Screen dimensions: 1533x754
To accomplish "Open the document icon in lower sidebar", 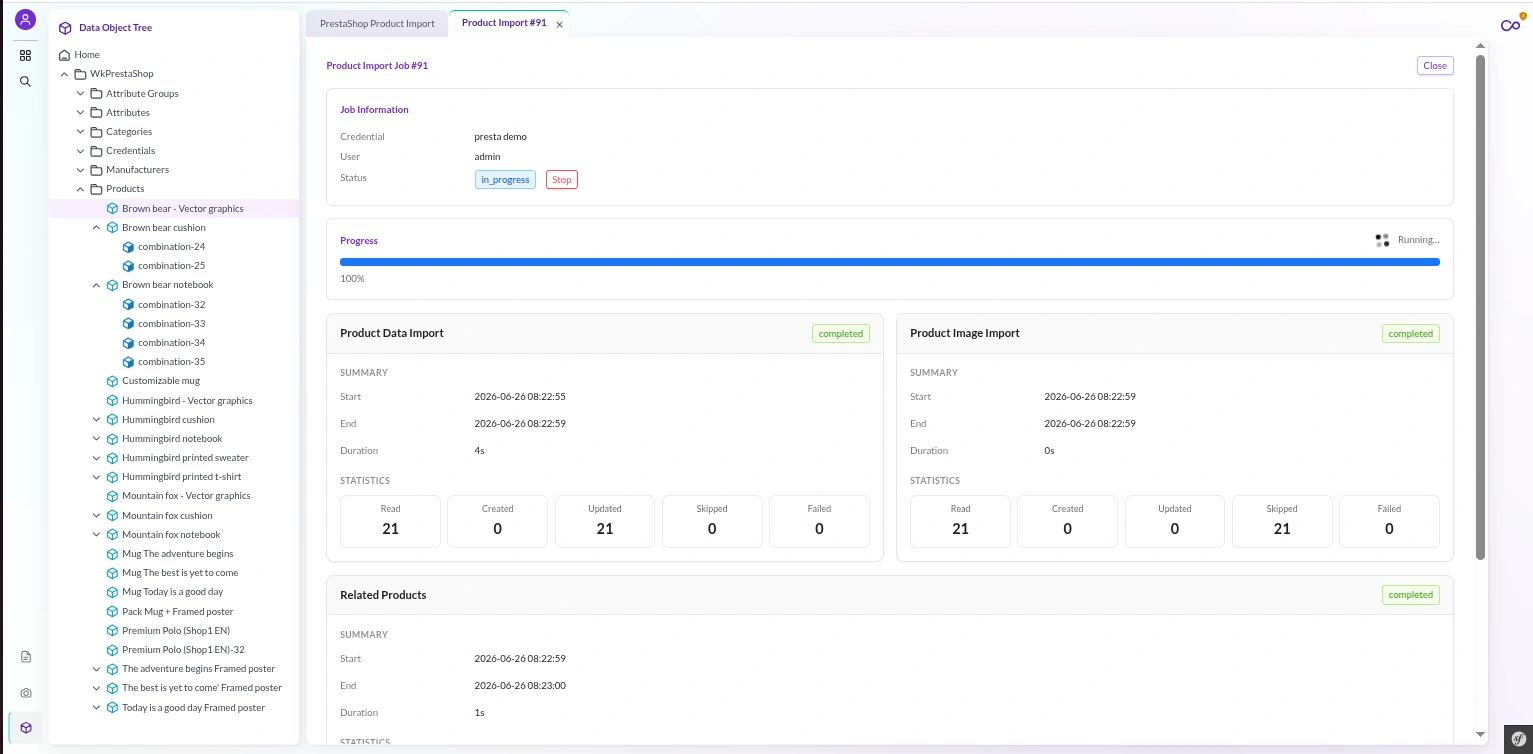I will [26, 657].
